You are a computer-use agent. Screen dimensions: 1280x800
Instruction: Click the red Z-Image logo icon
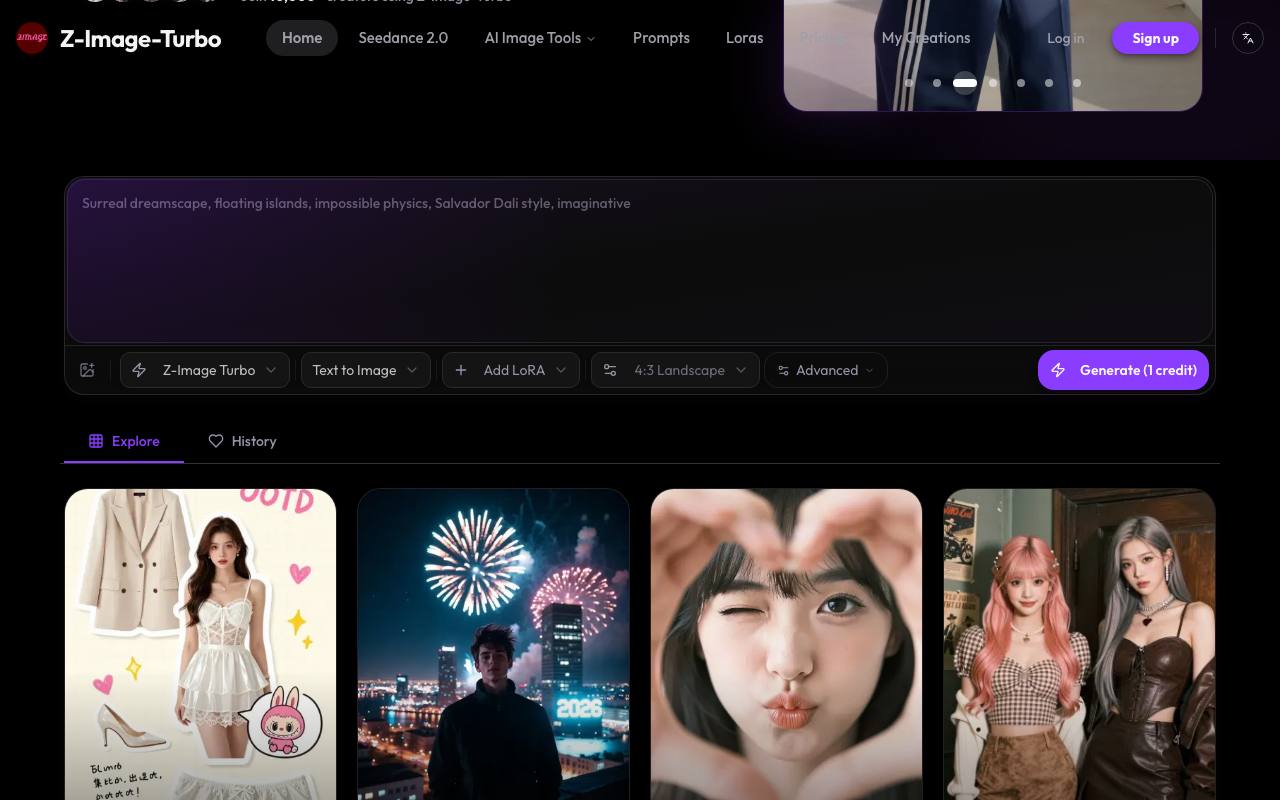coord(32,38)
